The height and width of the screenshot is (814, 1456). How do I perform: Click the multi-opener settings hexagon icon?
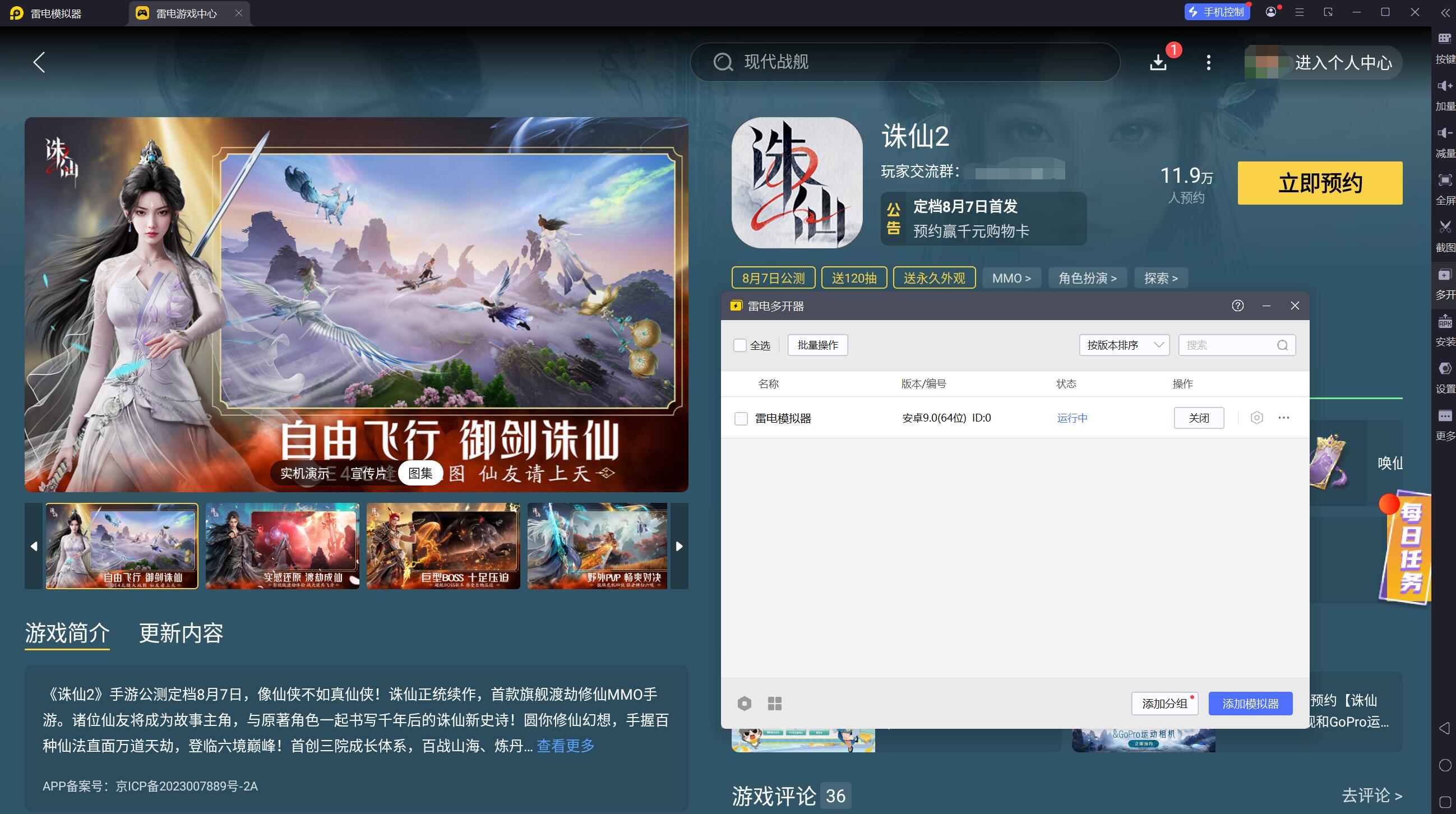745,704
